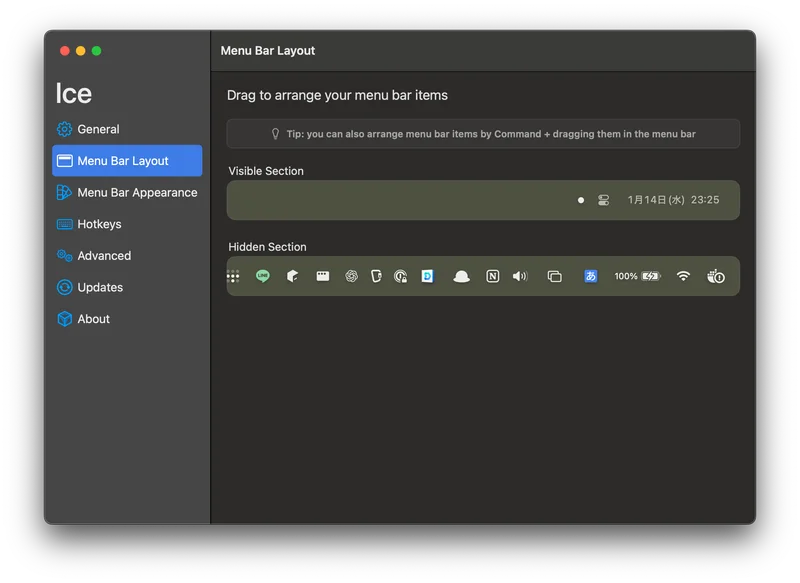Click the ChatGPT icon in Hidden Section
Image resolution: width=800 pixels, height=583 pixels.
(x=351, y=276)
